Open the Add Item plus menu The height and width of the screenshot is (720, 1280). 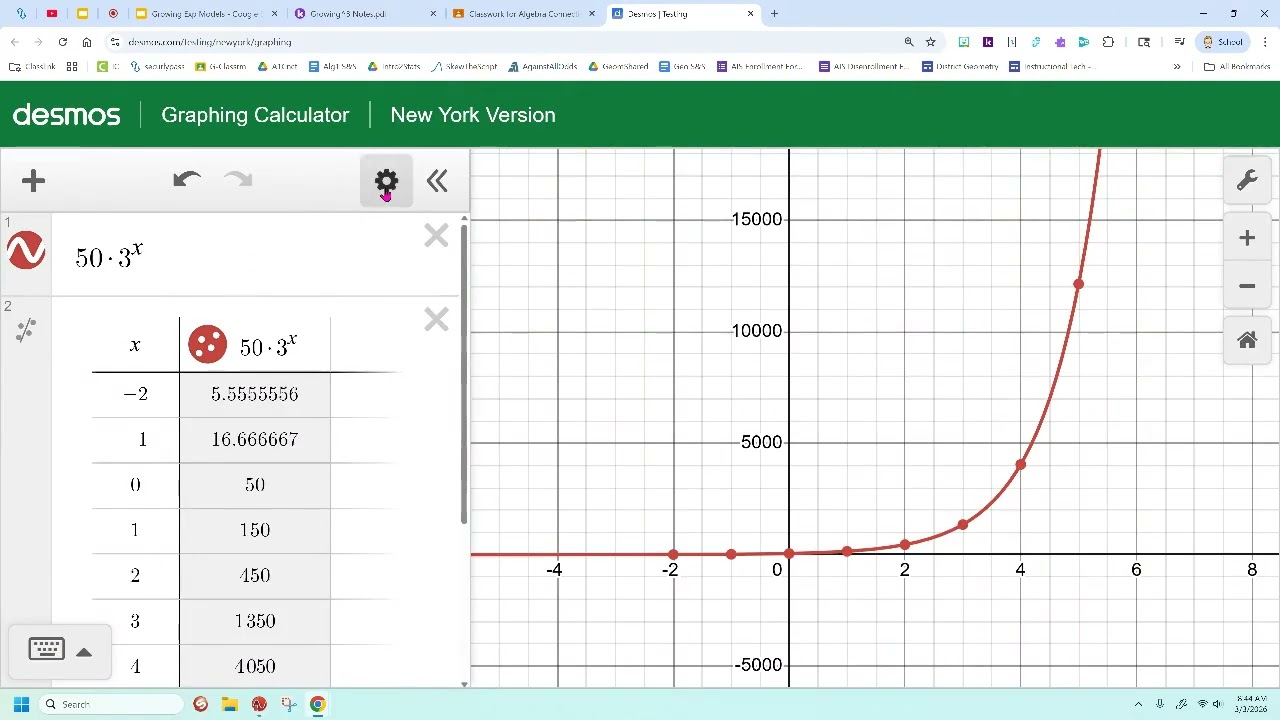pyautogui.click(x=33, y=181)
